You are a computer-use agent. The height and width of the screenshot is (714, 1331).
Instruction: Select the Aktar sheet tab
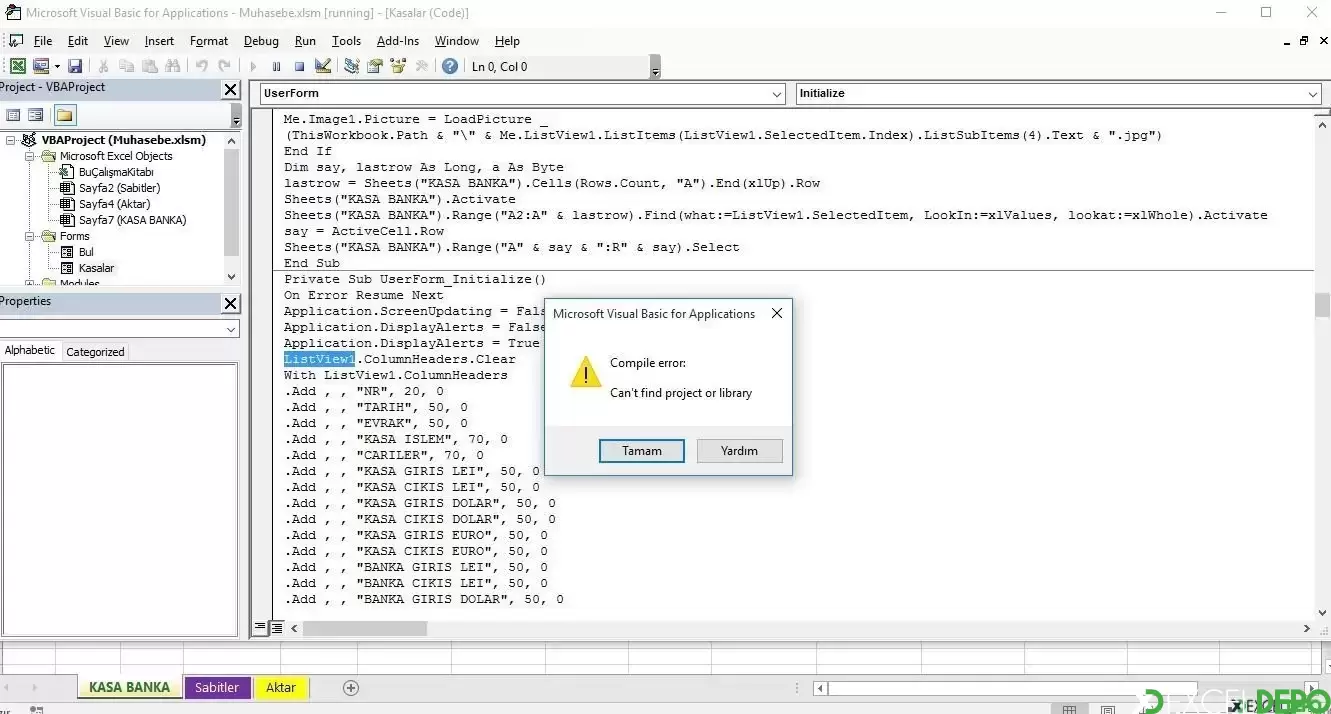tap(281, 687)
